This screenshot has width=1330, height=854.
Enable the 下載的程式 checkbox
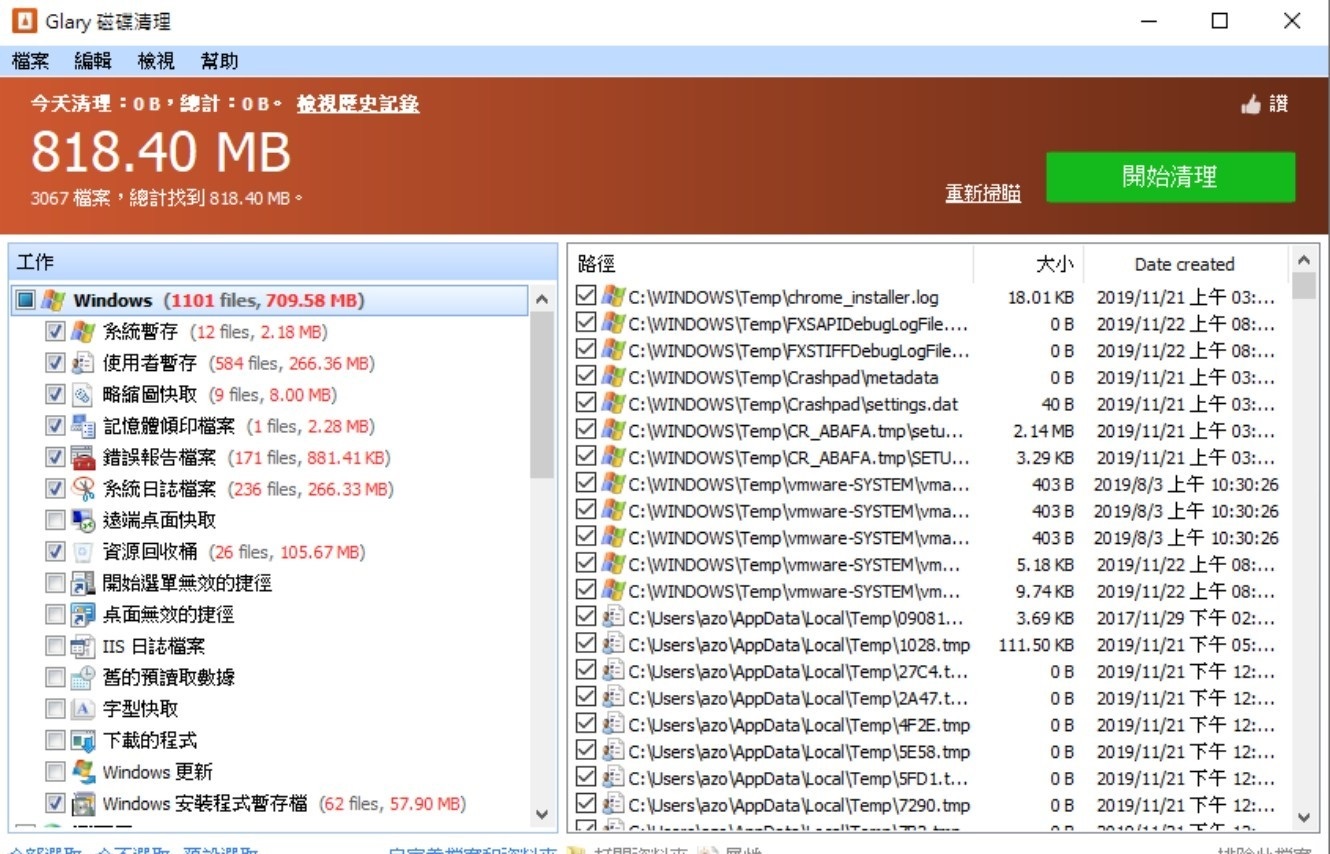point(56,741)
